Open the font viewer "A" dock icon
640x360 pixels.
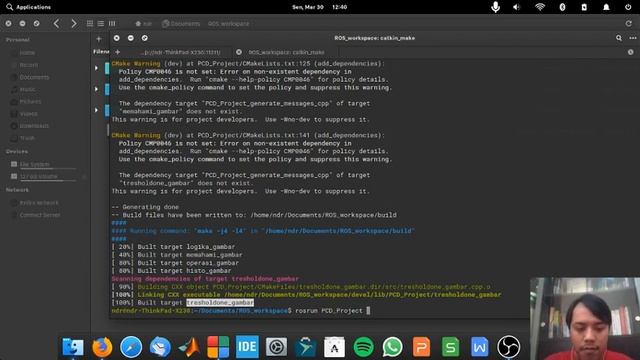334,347
